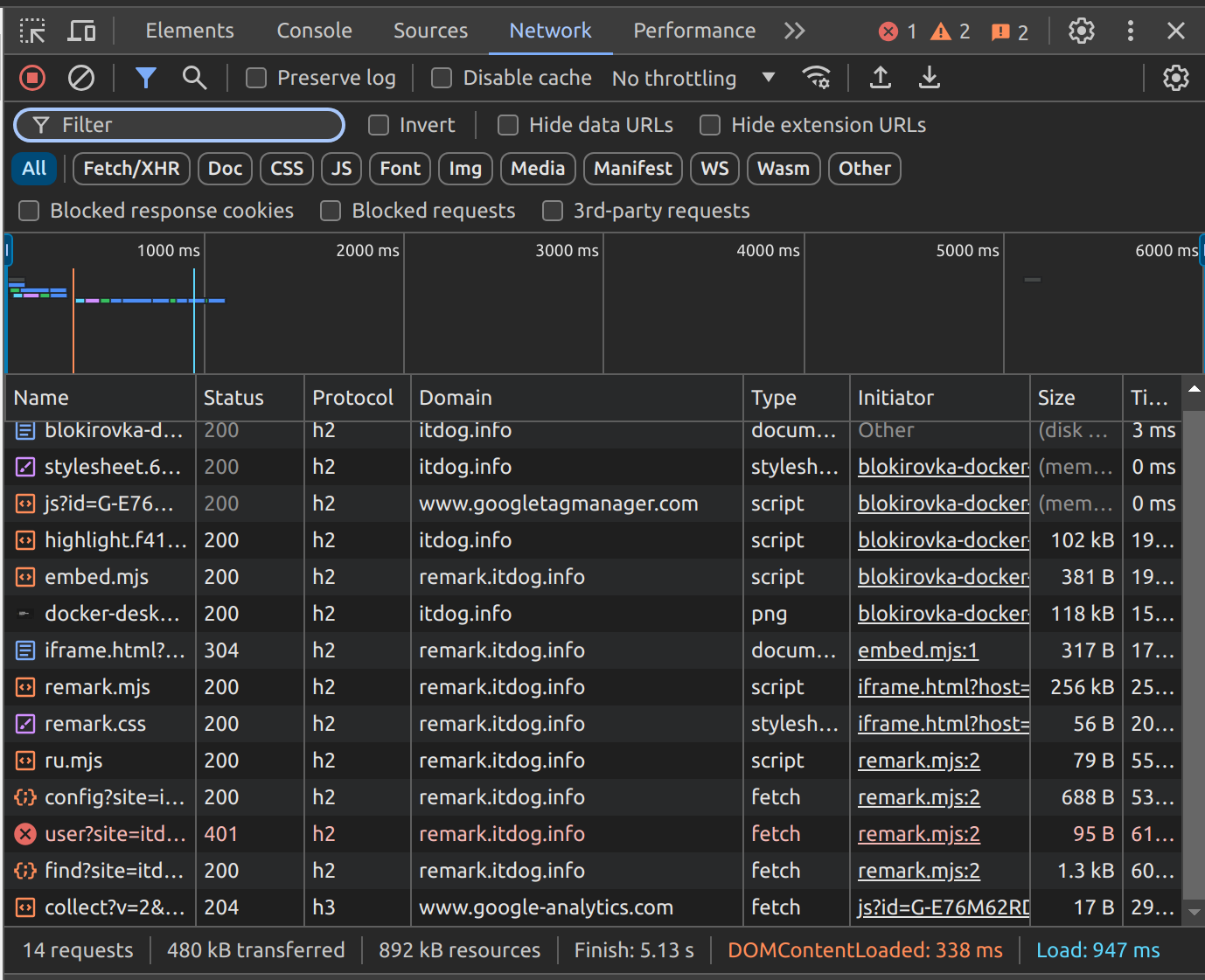This screenshot has height=980, width=1205.
Task: Show the issues count badge
Action: (x=1010, y=32)
